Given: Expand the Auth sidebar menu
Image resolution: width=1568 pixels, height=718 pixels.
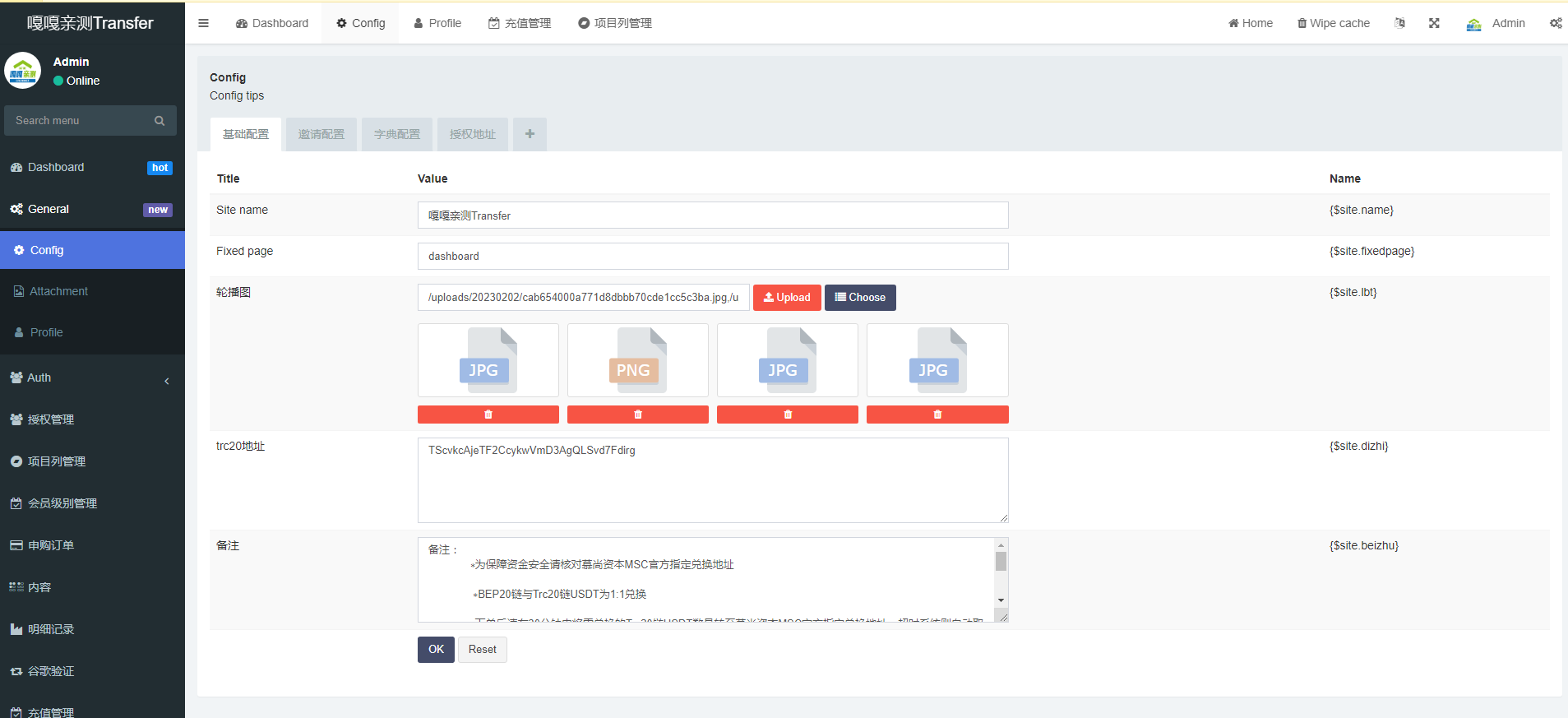Looking at the screenshot, I should (x=92, y=378).
